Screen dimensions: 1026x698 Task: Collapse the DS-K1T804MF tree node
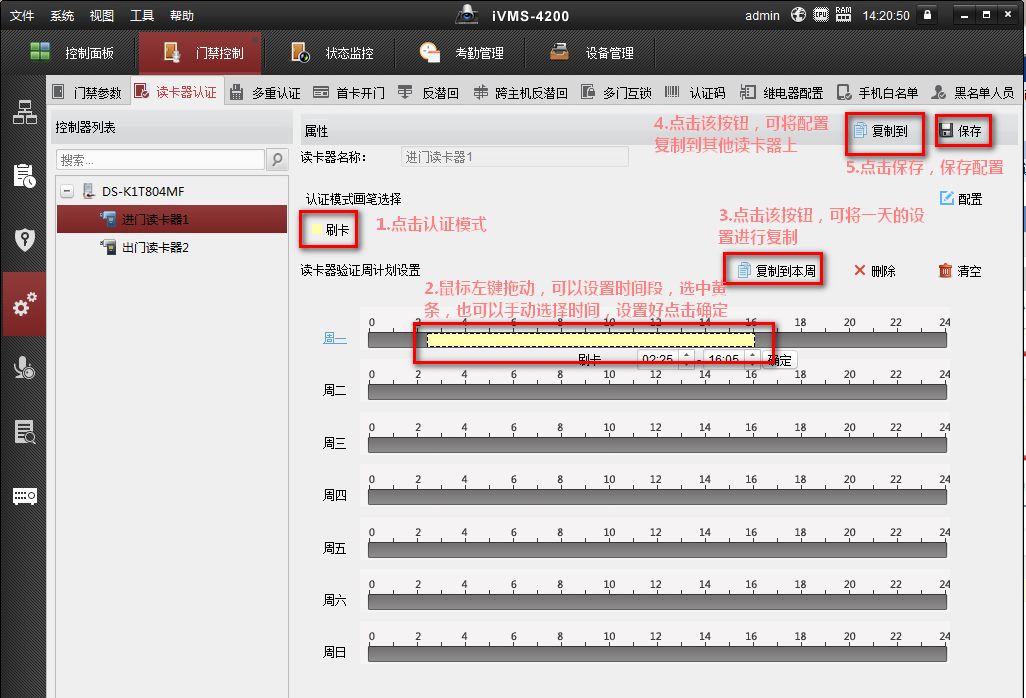[67, 191]
